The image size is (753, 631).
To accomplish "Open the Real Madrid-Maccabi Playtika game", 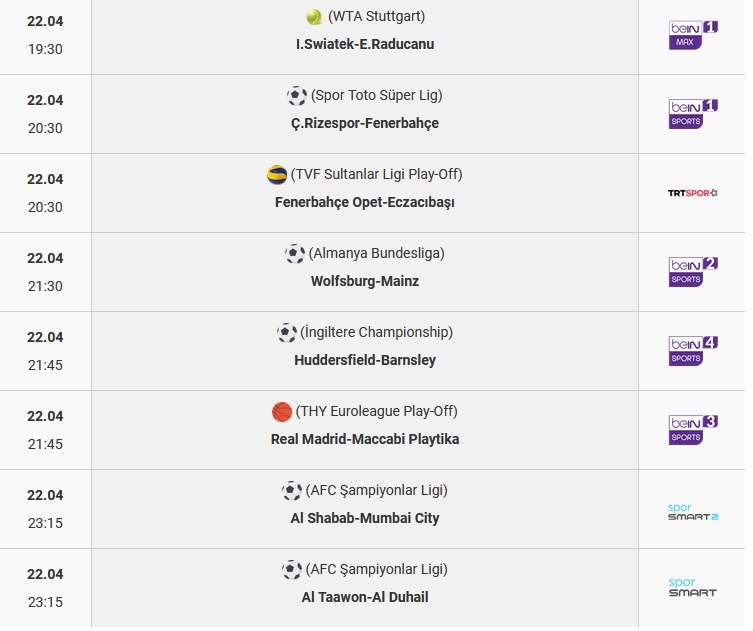I will click(365, 439).
